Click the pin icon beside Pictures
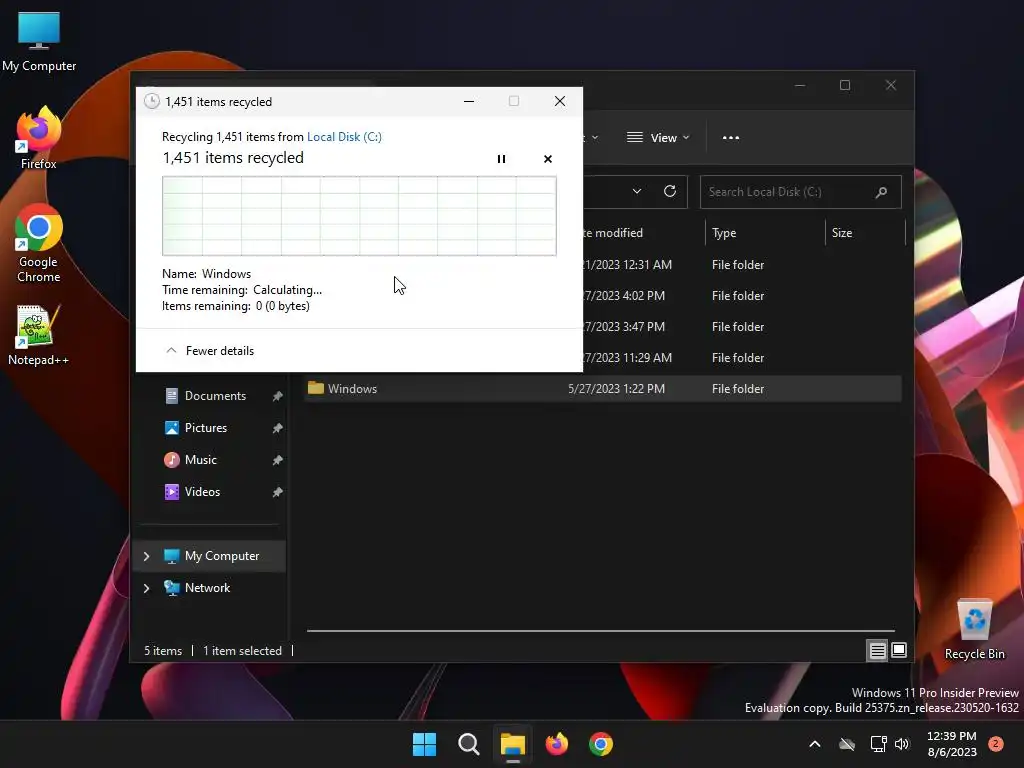Viewport: 1024px width, 768px height. point(277,428)
